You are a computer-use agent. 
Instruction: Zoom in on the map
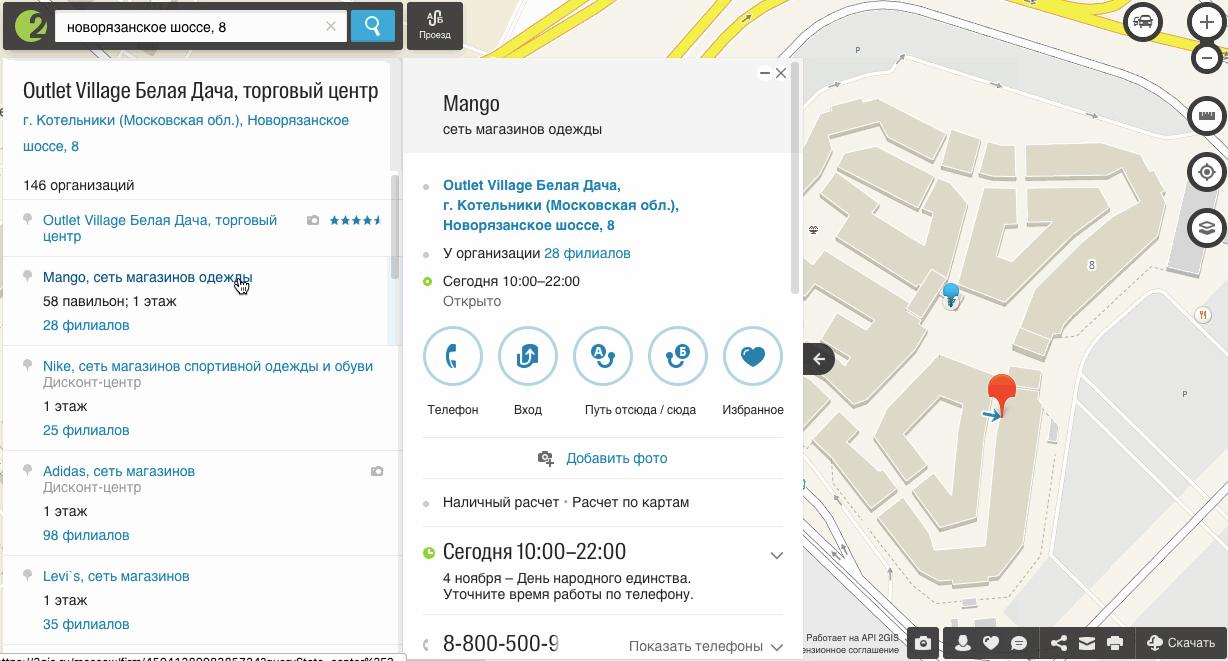(1207, 22)
